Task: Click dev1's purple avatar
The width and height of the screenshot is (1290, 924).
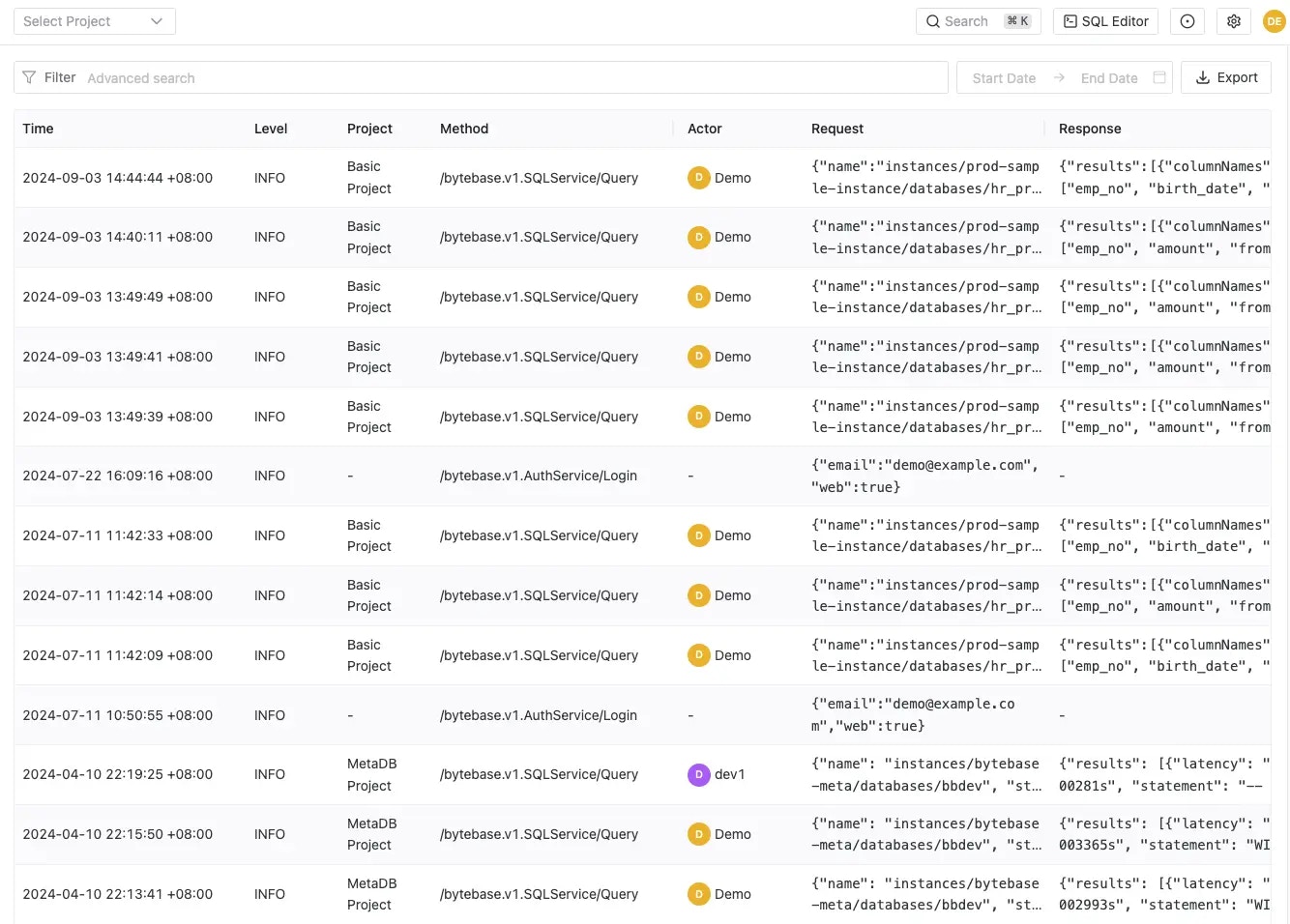Action: coord(698,774)
